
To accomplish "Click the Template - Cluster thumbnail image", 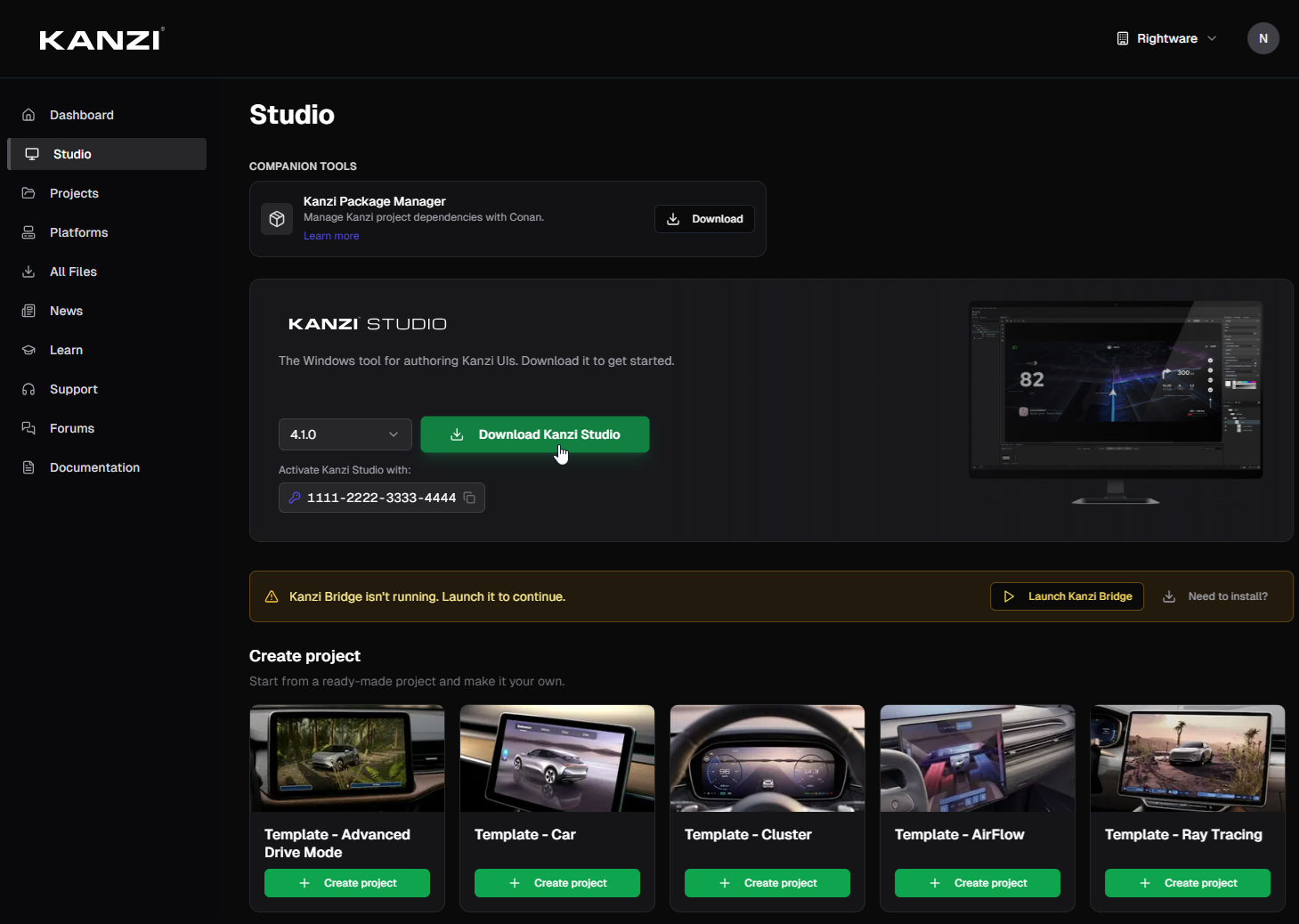I will [767, 758].
